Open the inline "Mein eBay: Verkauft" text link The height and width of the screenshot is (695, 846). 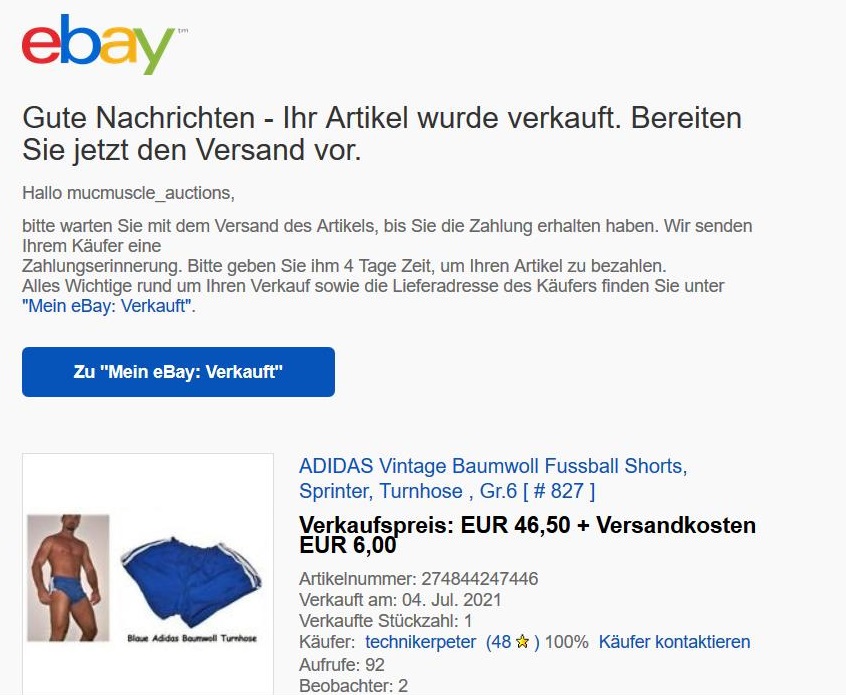click(107, 306)
